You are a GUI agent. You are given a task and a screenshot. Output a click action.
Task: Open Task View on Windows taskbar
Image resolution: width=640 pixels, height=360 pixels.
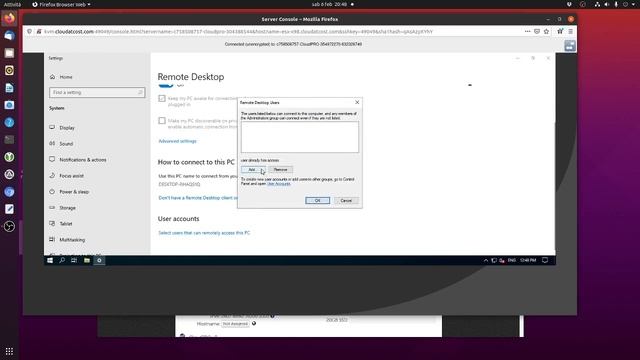74,260
